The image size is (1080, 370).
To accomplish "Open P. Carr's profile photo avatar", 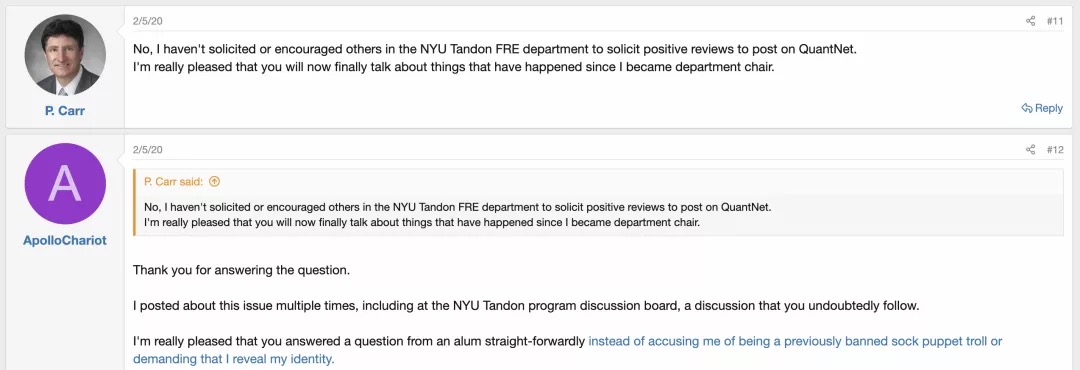I will click(x=65, y=55).
